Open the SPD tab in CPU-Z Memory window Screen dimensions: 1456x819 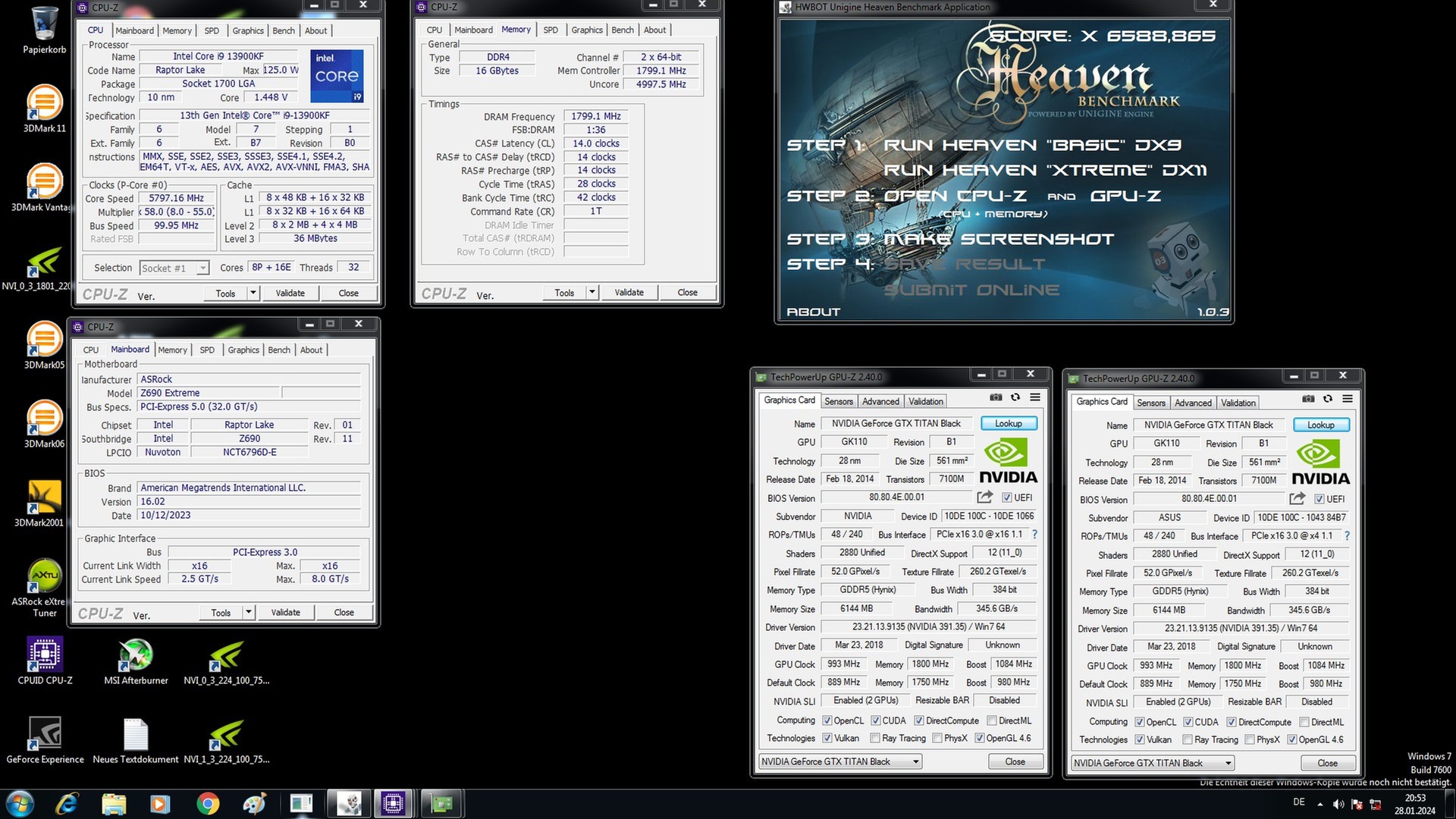(x=551, y=30)
